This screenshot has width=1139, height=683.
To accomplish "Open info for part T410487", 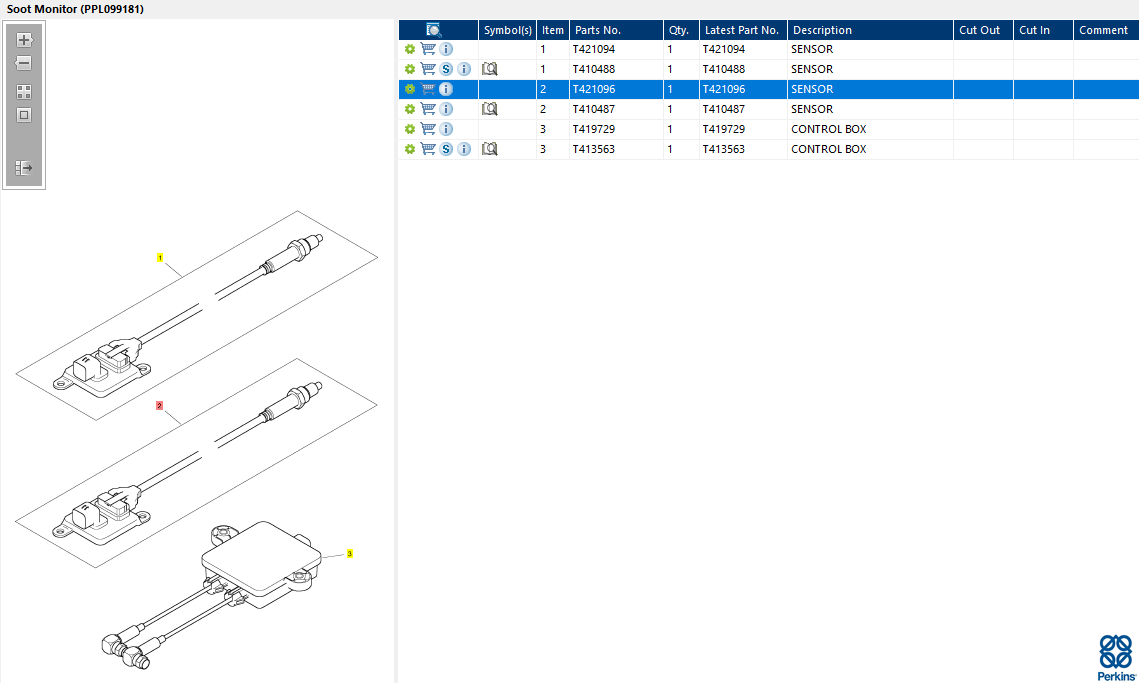I will 446,109.
